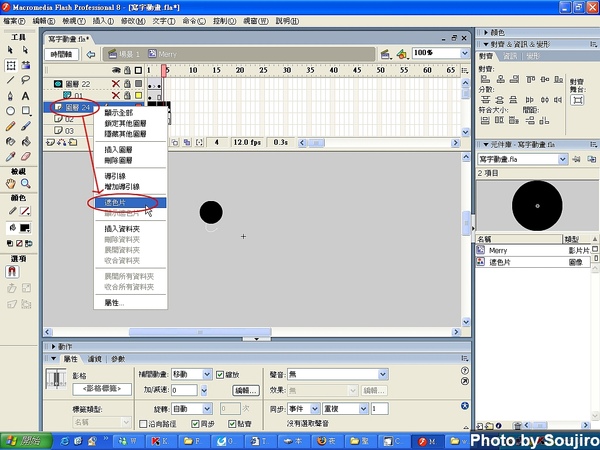Click the 編輯 button beside easing
This screenshot has width=600, height=450.
point(247,390)
